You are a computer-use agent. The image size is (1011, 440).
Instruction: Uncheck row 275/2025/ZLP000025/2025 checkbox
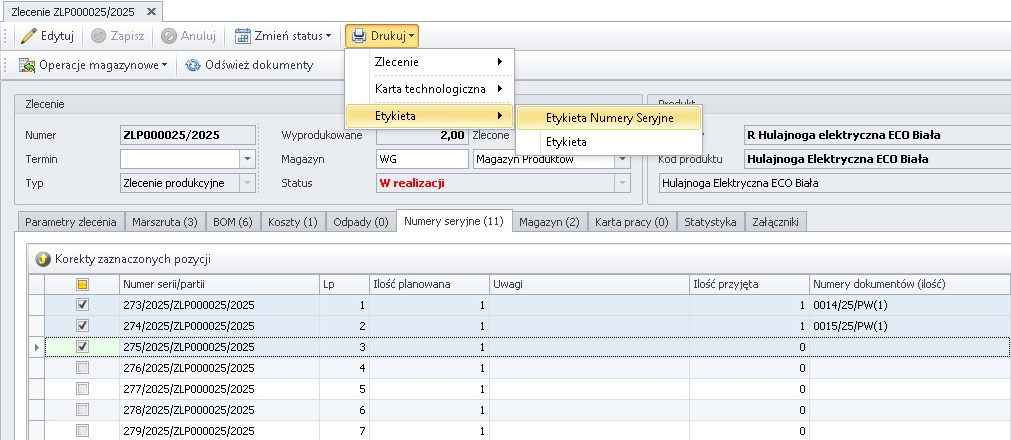tap(83, 347)
